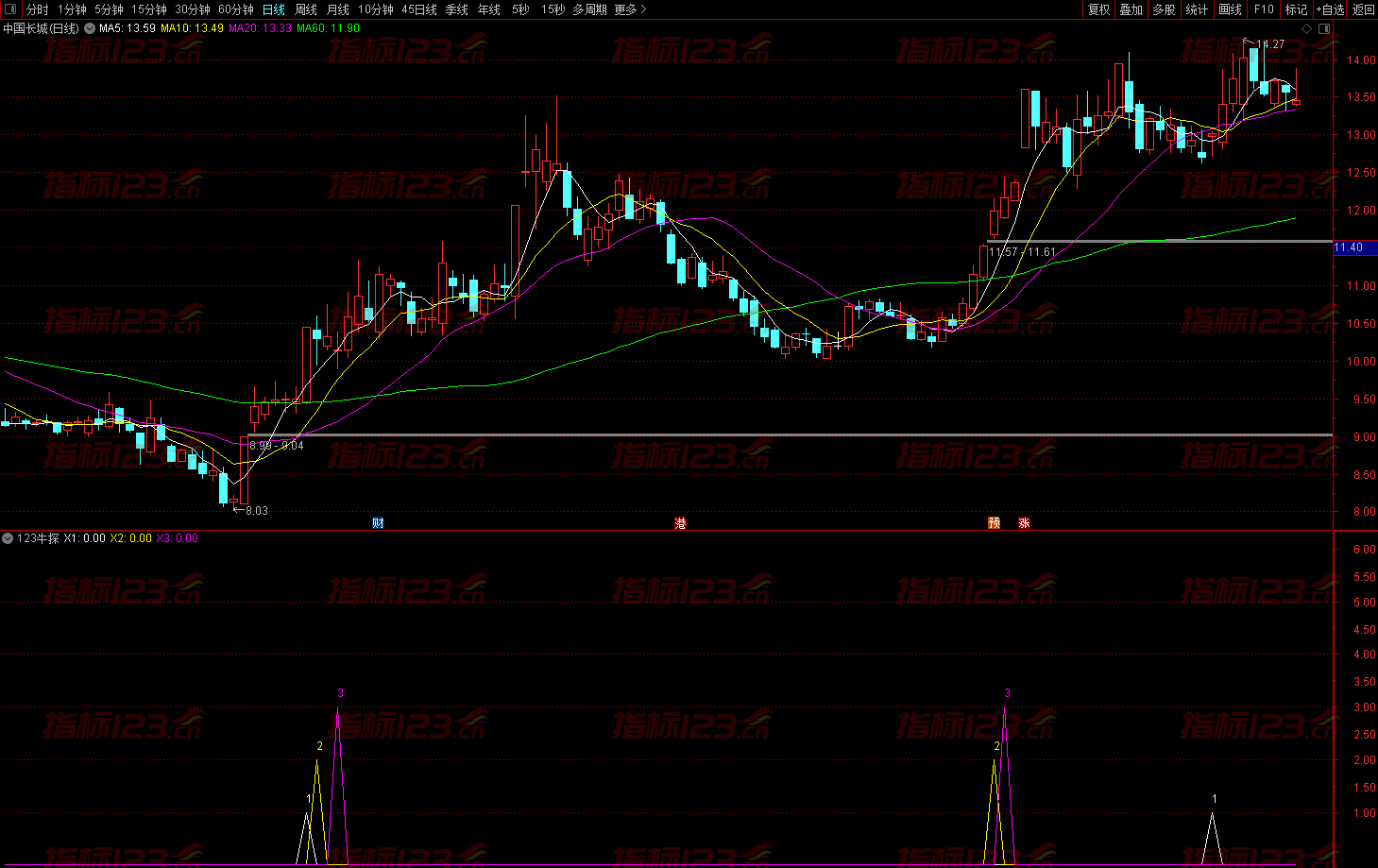
Task: Open the main chart indicator dropdown arrow
Action: coord(90,28)
